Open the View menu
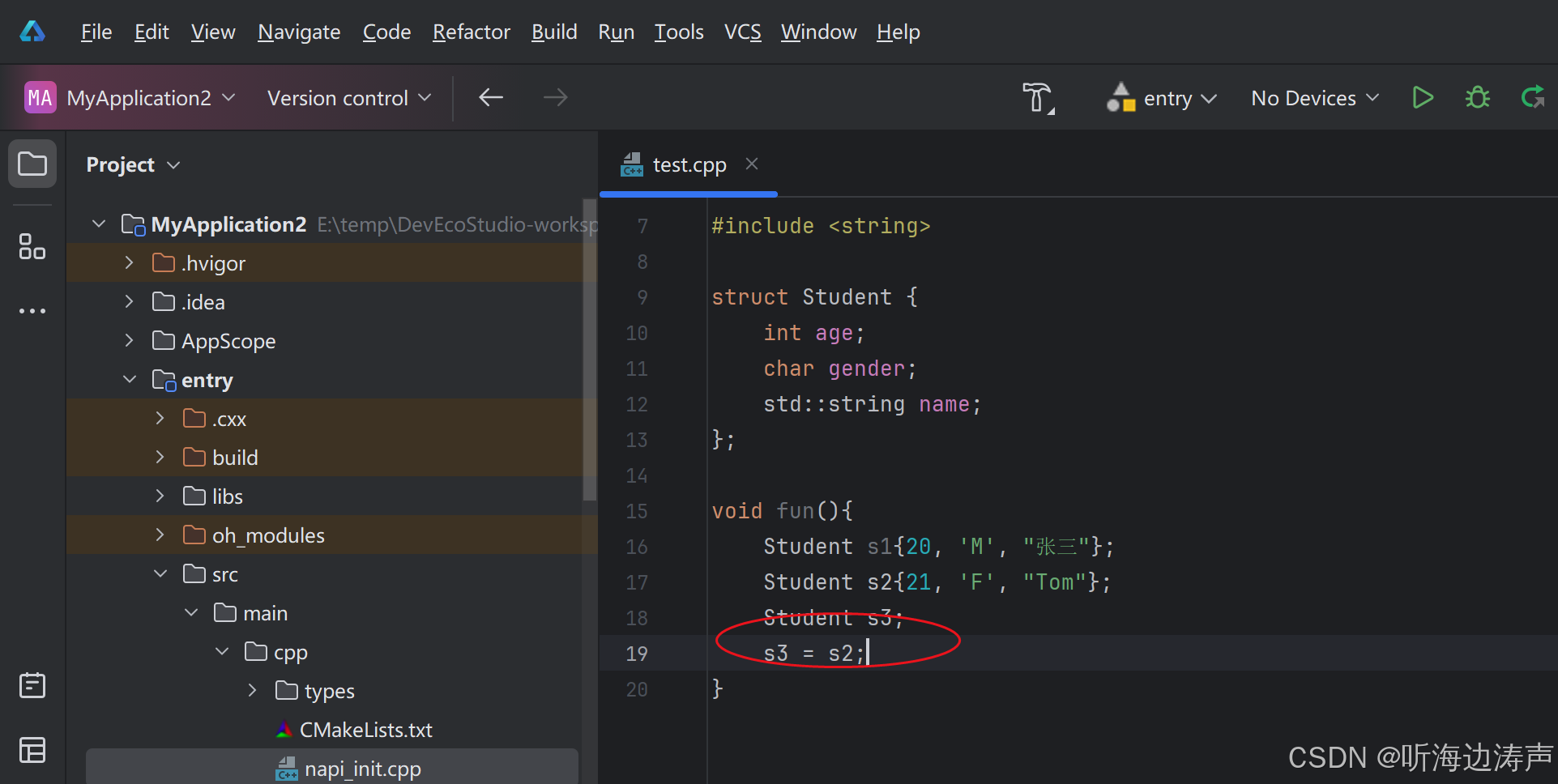The width and height of the screenshot is (1558, 784). coord(213,32)
